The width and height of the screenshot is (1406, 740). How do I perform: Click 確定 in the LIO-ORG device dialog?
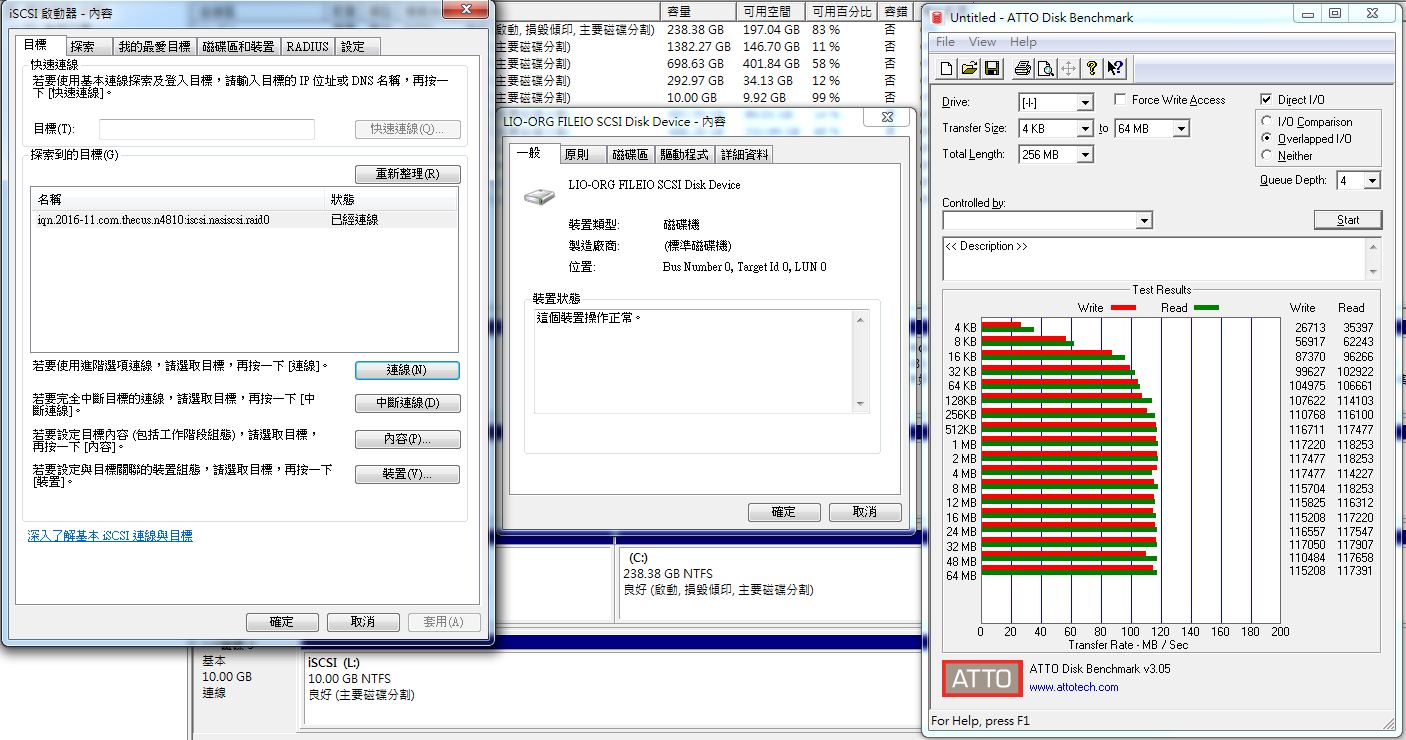[784, 512]
